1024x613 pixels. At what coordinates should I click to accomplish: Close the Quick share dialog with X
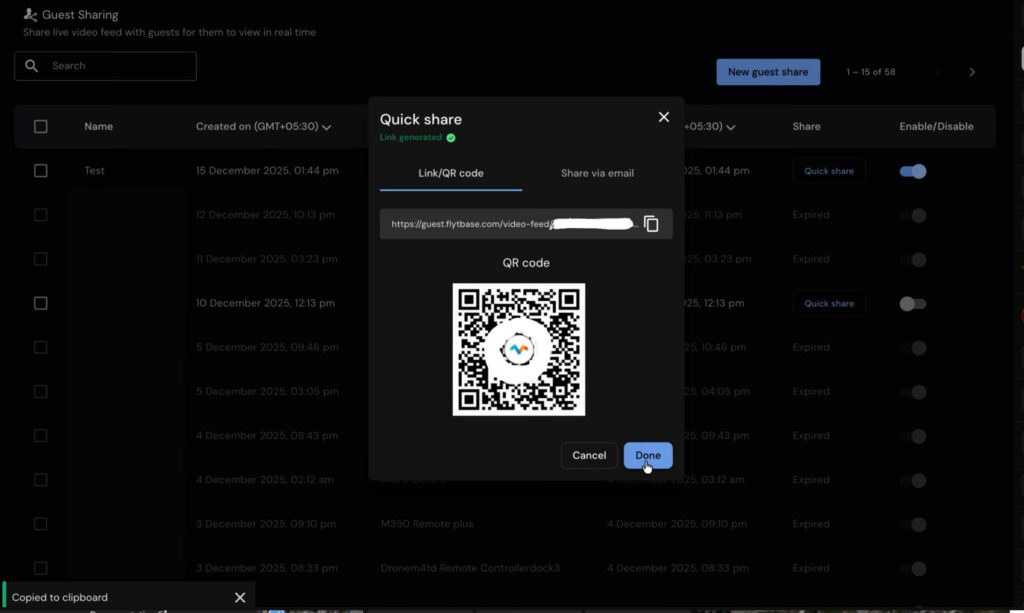(x=663, y=117)
